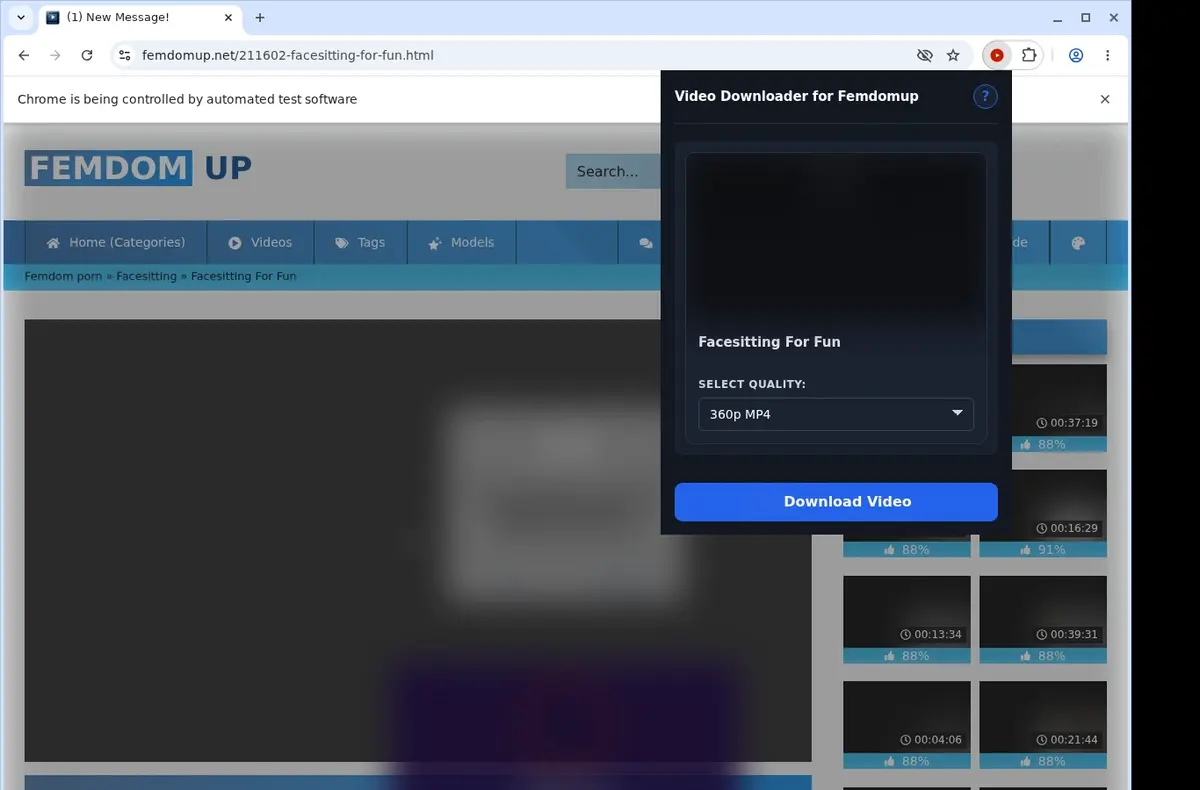Focus the site Search... field
Image resolution: width=1200 pixels, height=790 pixels.
click(614, 171)
